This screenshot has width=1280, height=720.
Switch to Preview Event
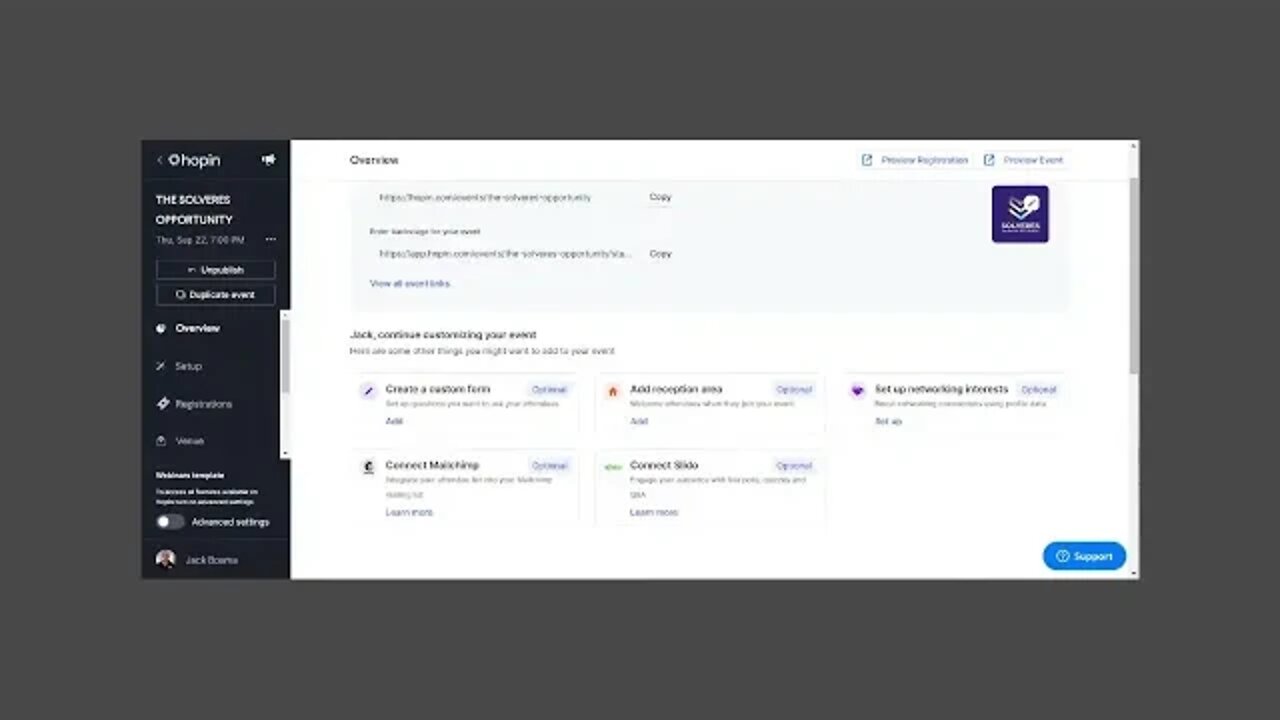tap(1032, 160)
